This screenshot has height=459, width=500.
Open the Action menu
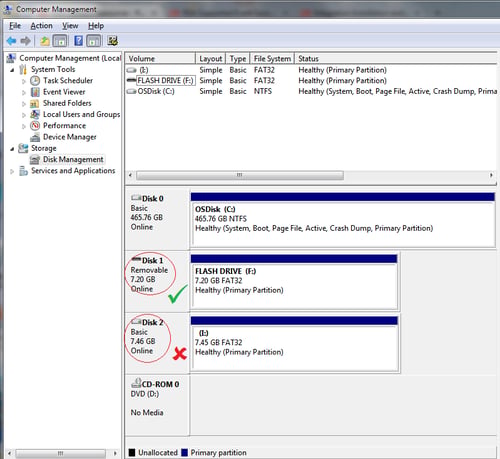click(41, 26)
